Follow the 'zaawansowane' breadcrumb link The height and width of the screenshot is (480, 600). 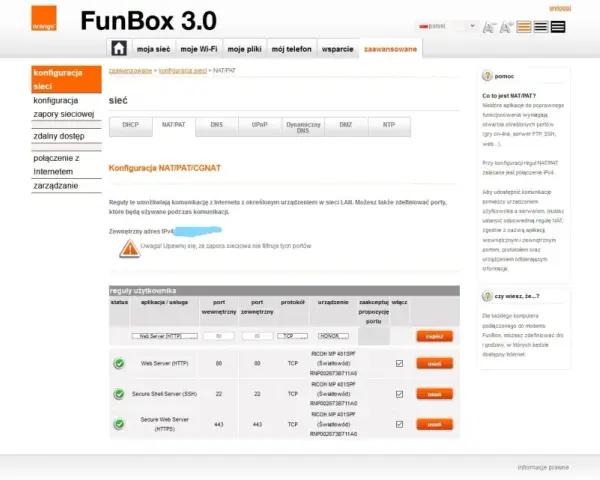pos(130,70)
